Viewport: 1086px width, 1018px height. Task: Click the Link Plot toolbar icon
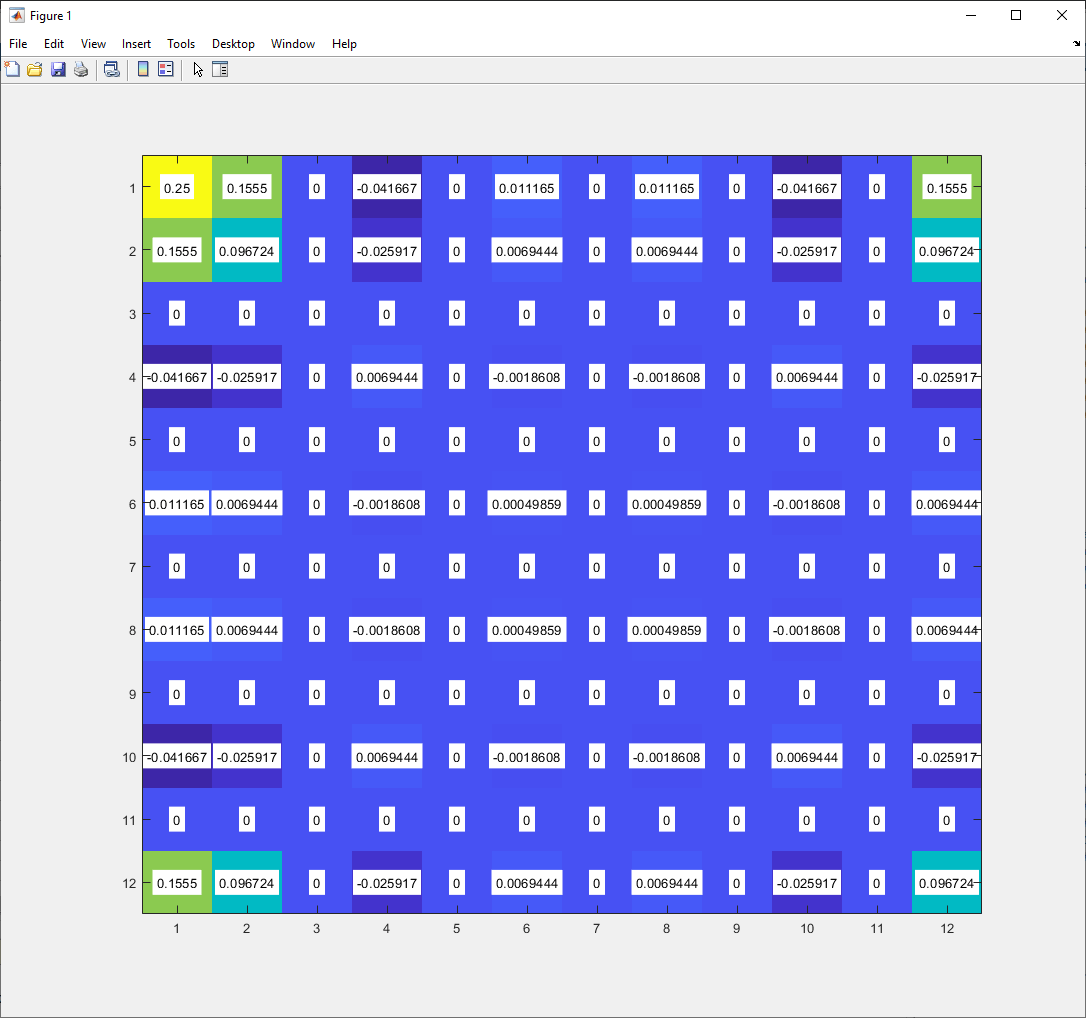(112, 69)
